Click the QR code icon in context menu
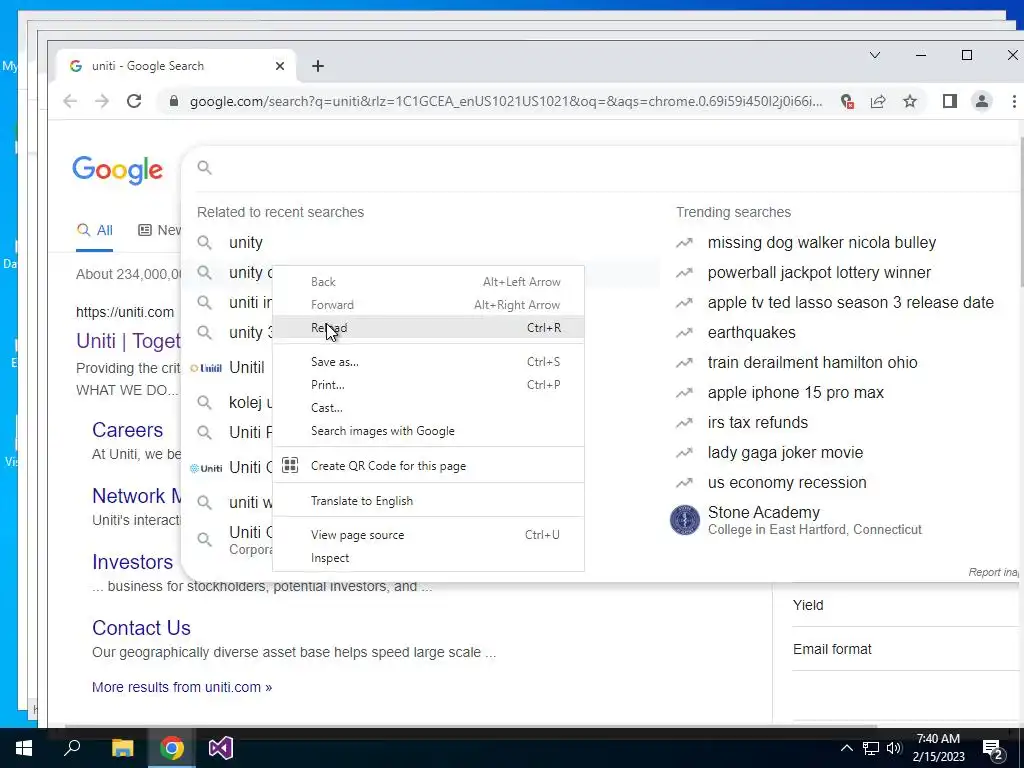This screenshot has width=1024, height=768. tap(290, 465)
